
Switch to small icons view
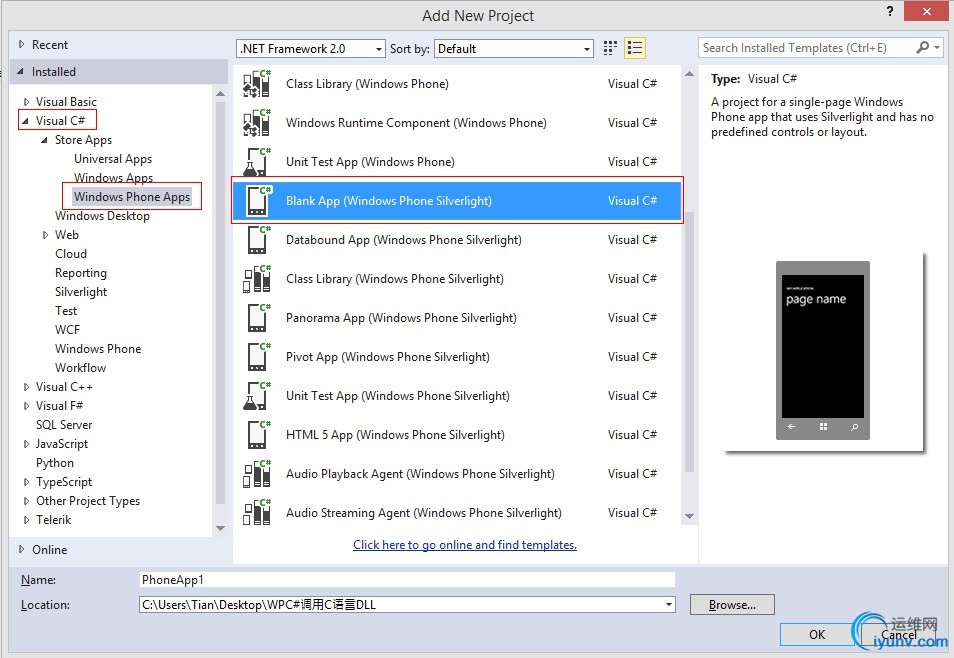[610, 48]
